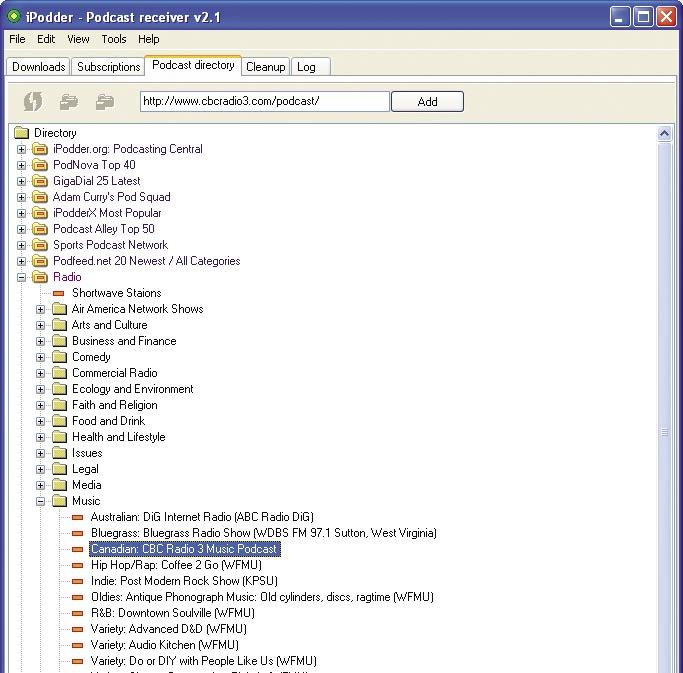Click the Add button

[x=427, y=101]
